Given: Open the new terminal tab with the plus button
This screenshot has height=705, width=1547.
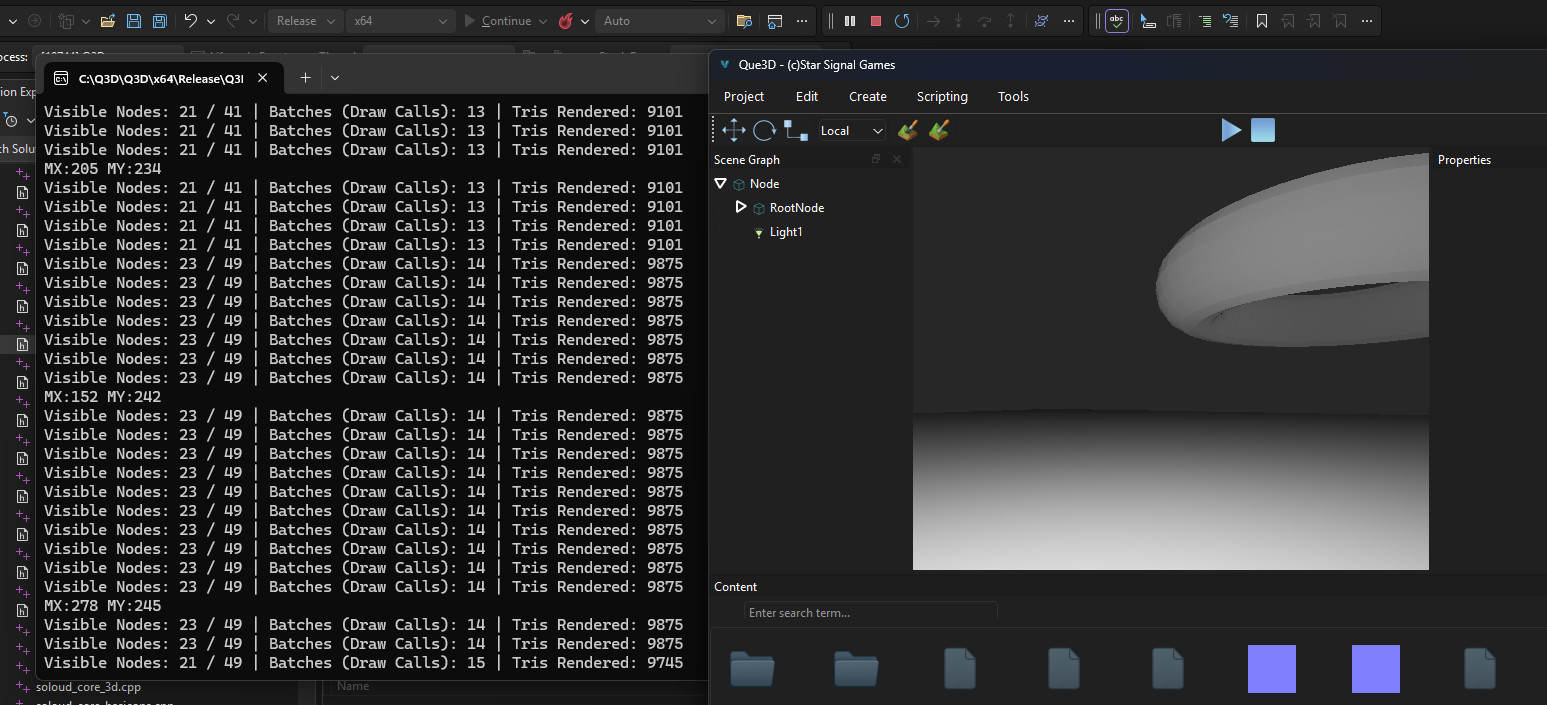Looking at the screenshot, I should tap(306, 78).
